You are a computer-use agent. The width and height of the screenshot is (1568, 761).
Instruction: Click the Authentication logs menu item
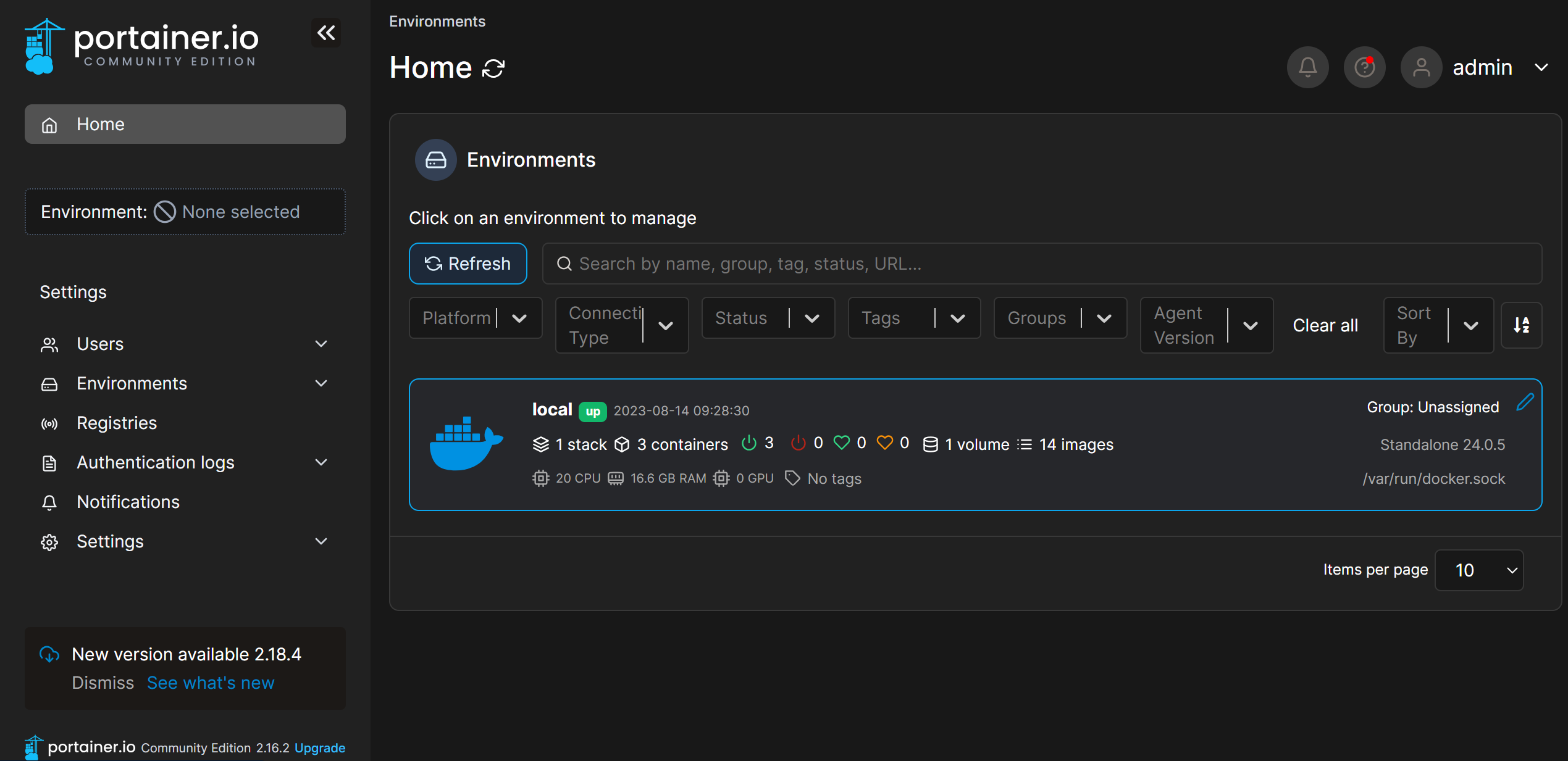(x=155, y=462)
